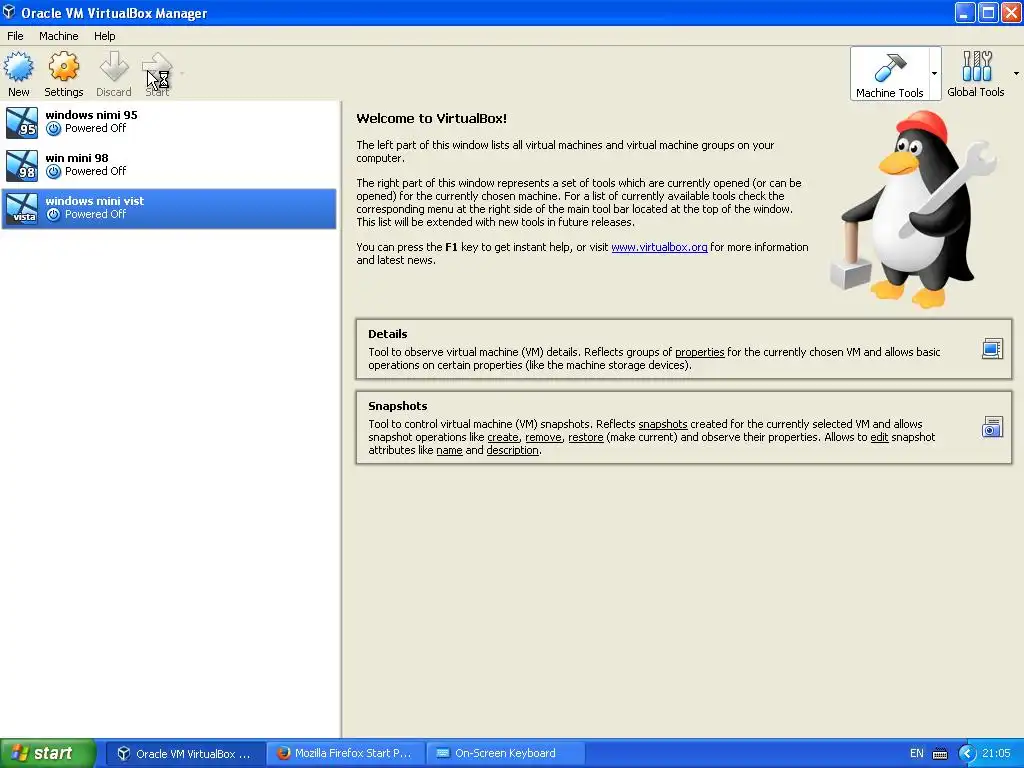Screen dimensions: 1024x768
Task: Select the Global Tools button
Action: click(976, 74)
